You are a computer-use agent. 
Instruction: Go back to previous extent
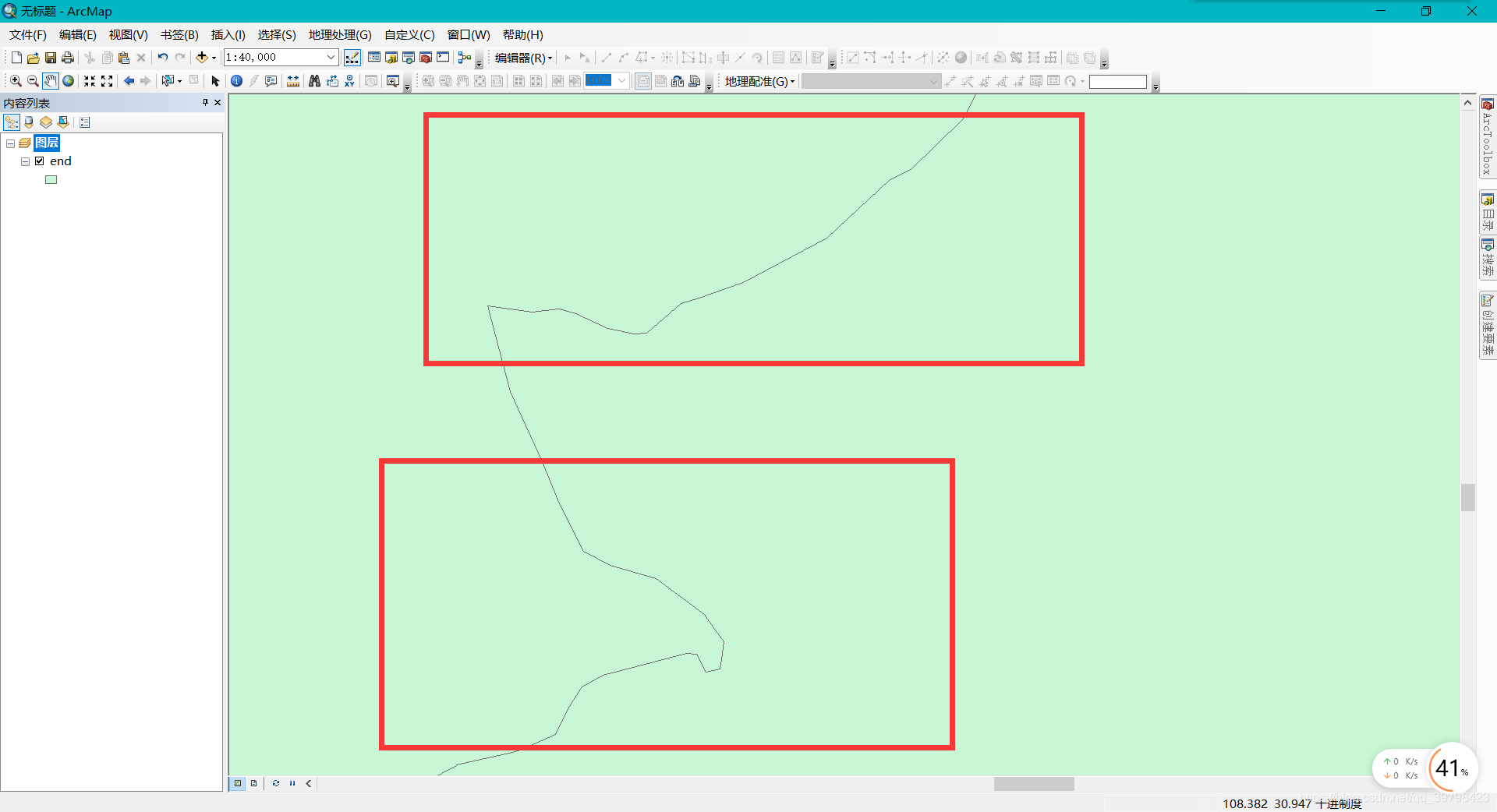[x=129, y=81]
